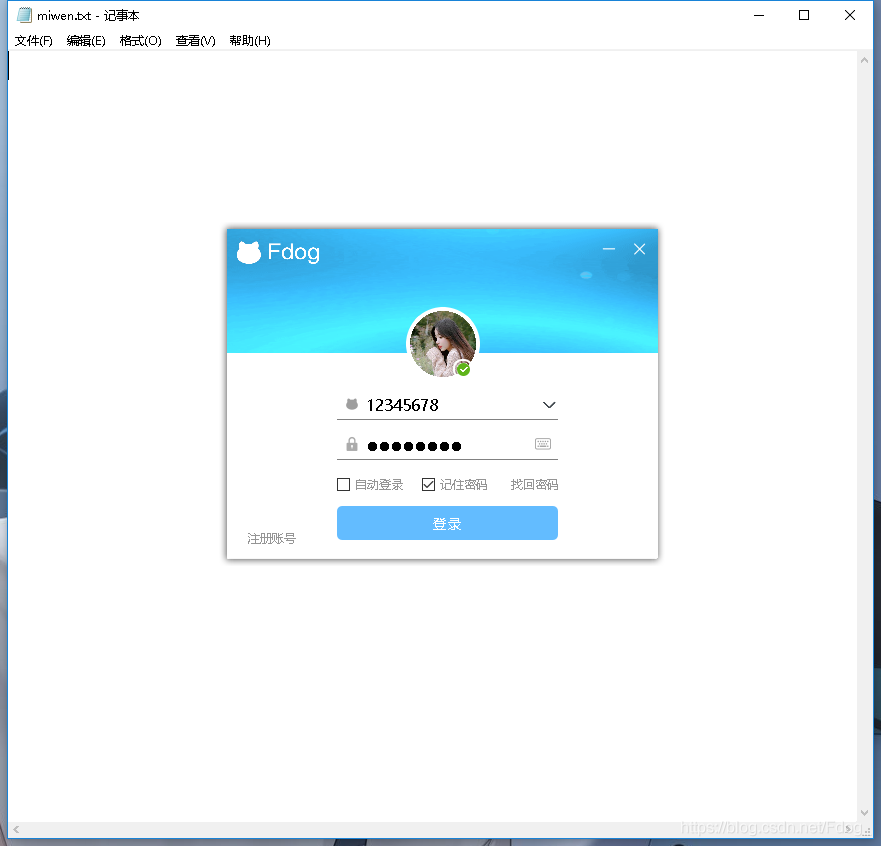Click the 登录 button
Screen dimensions: 881x846
447,523
